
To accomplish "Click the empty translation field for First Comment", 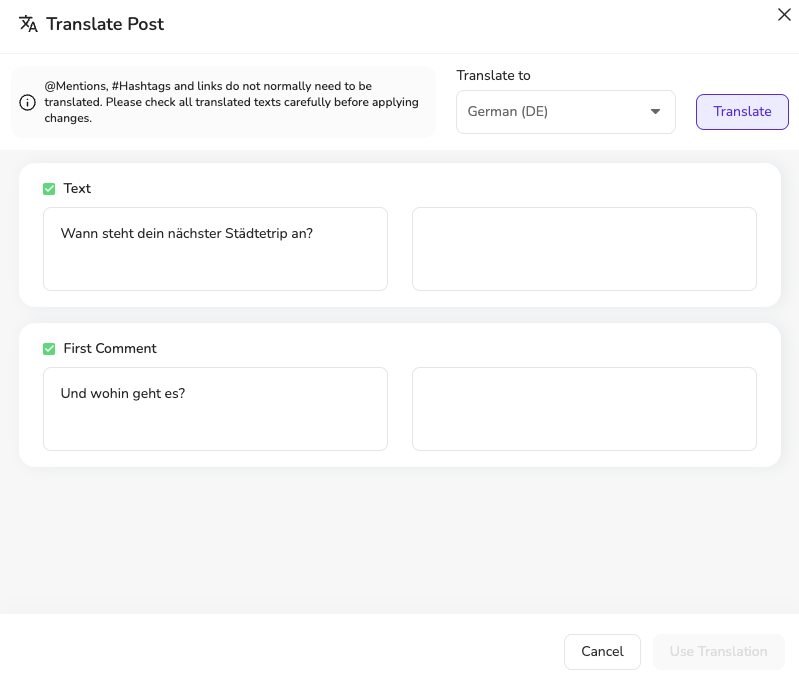I will [584, 409].
